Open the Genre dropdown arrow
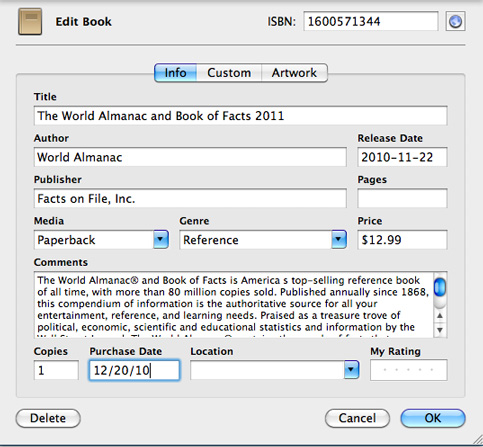The width and height of the screenshot is (483, 447). 339,239
